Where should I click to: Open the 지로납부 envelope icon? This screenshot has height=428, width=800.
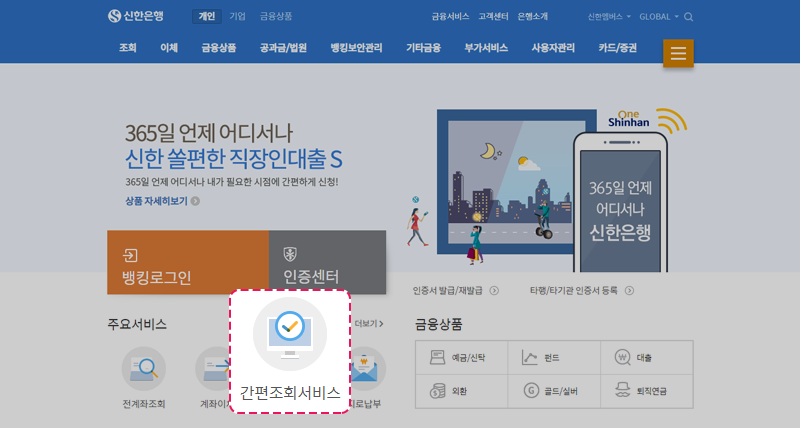(x=365, y=369)
